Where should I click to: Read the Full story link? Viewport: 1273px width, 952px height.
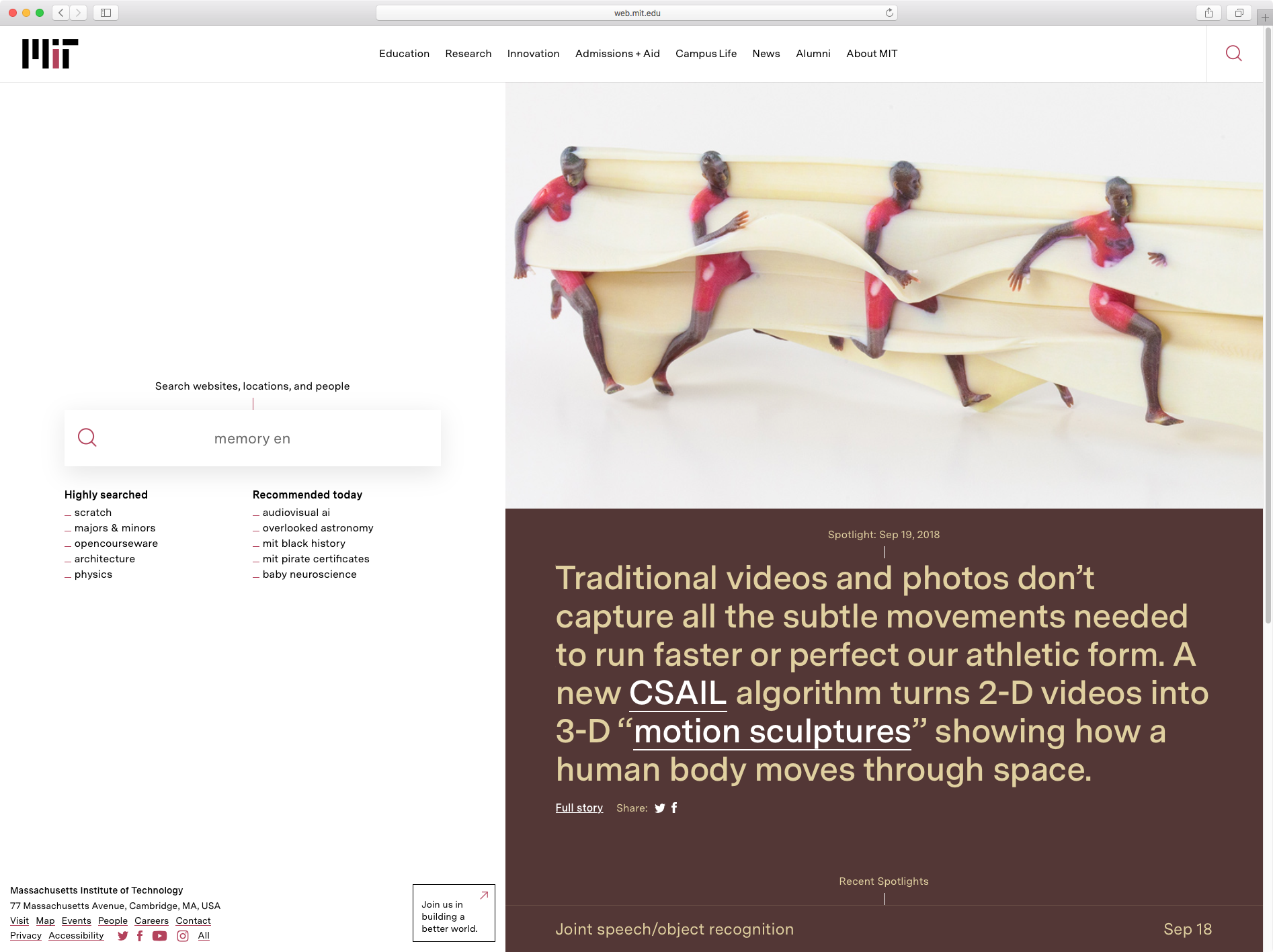pyautogui.click(x=579, y=808)
